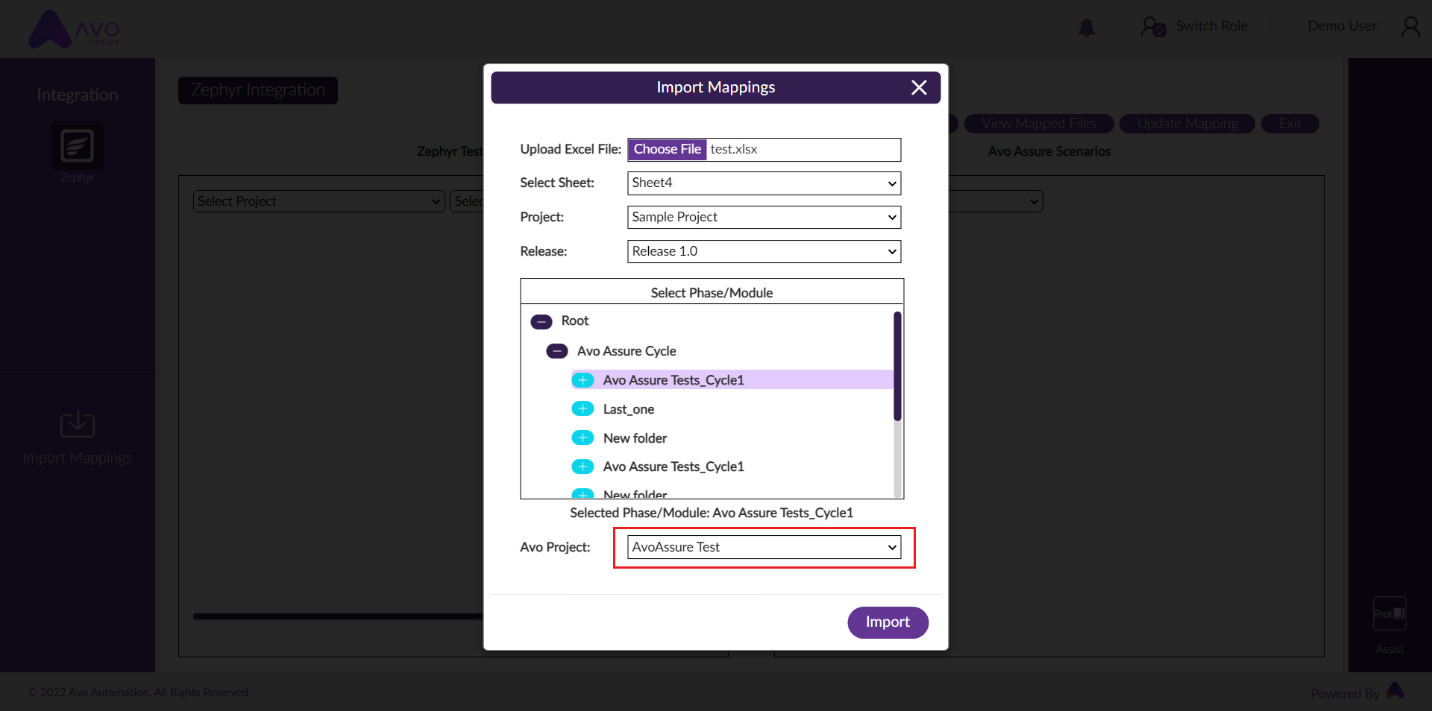Open the user profile icon
Screen dimensions: 1432x711
click(1410, 27)
